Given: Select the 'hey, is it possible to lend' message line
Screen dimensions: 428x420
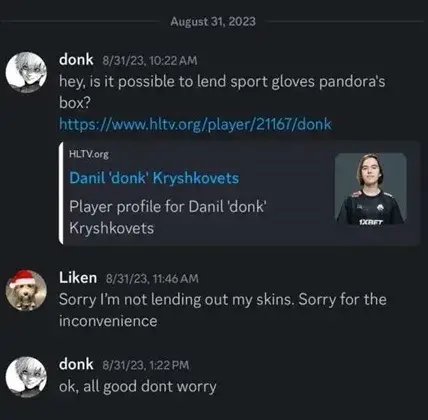Looking at the screenshot, I should (222, 82).
